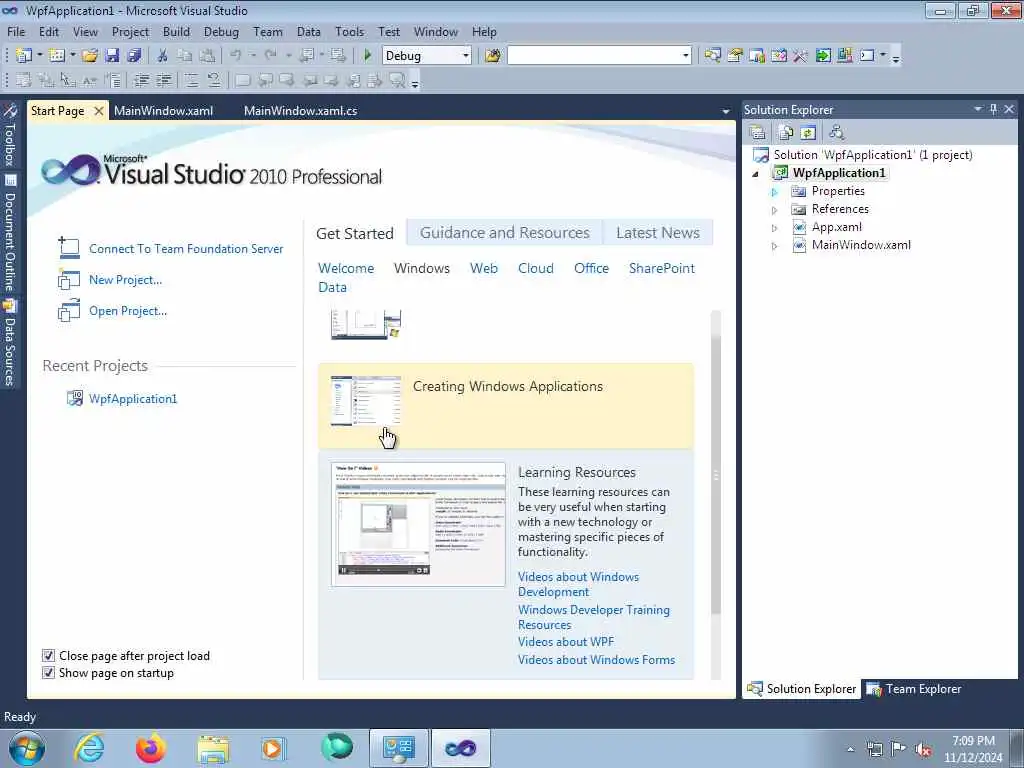
Task: Expand the App.xaml node
Action: [775, 229]
